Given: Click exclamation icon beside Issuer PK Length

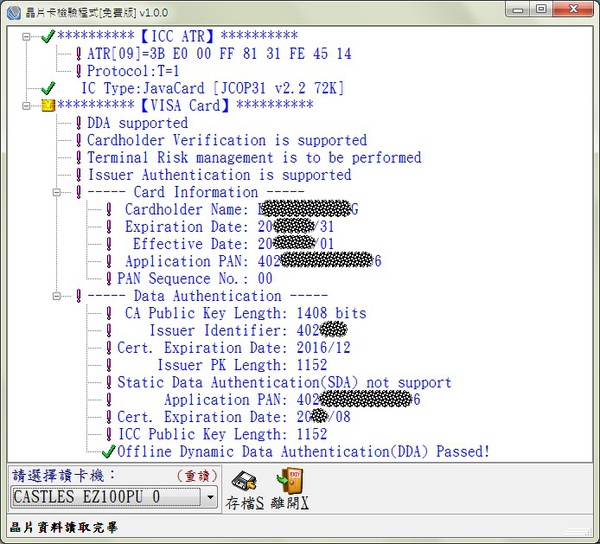Looking at the screenshot, I should [x=109, y=365].
